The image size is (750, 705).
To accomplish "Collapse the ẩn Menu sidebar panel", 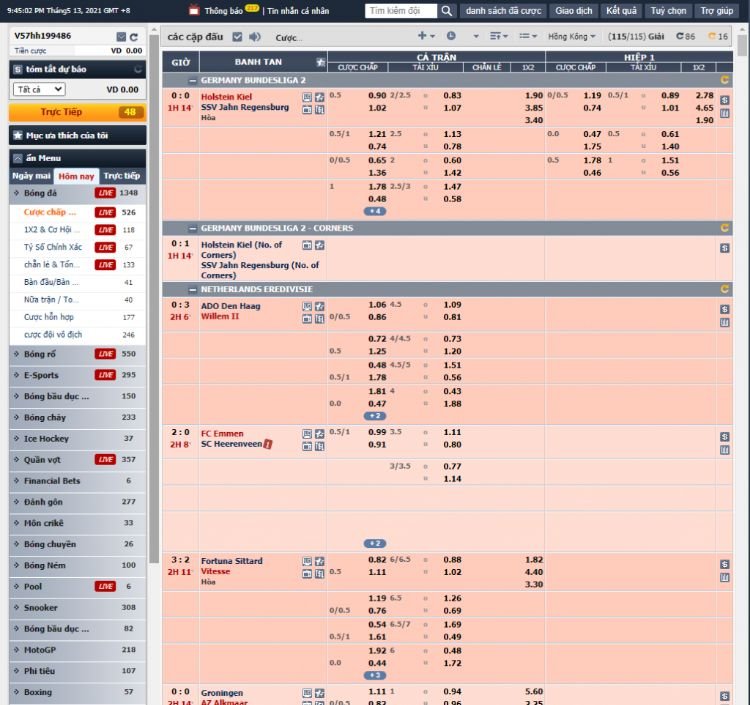I will coord(18,157).
